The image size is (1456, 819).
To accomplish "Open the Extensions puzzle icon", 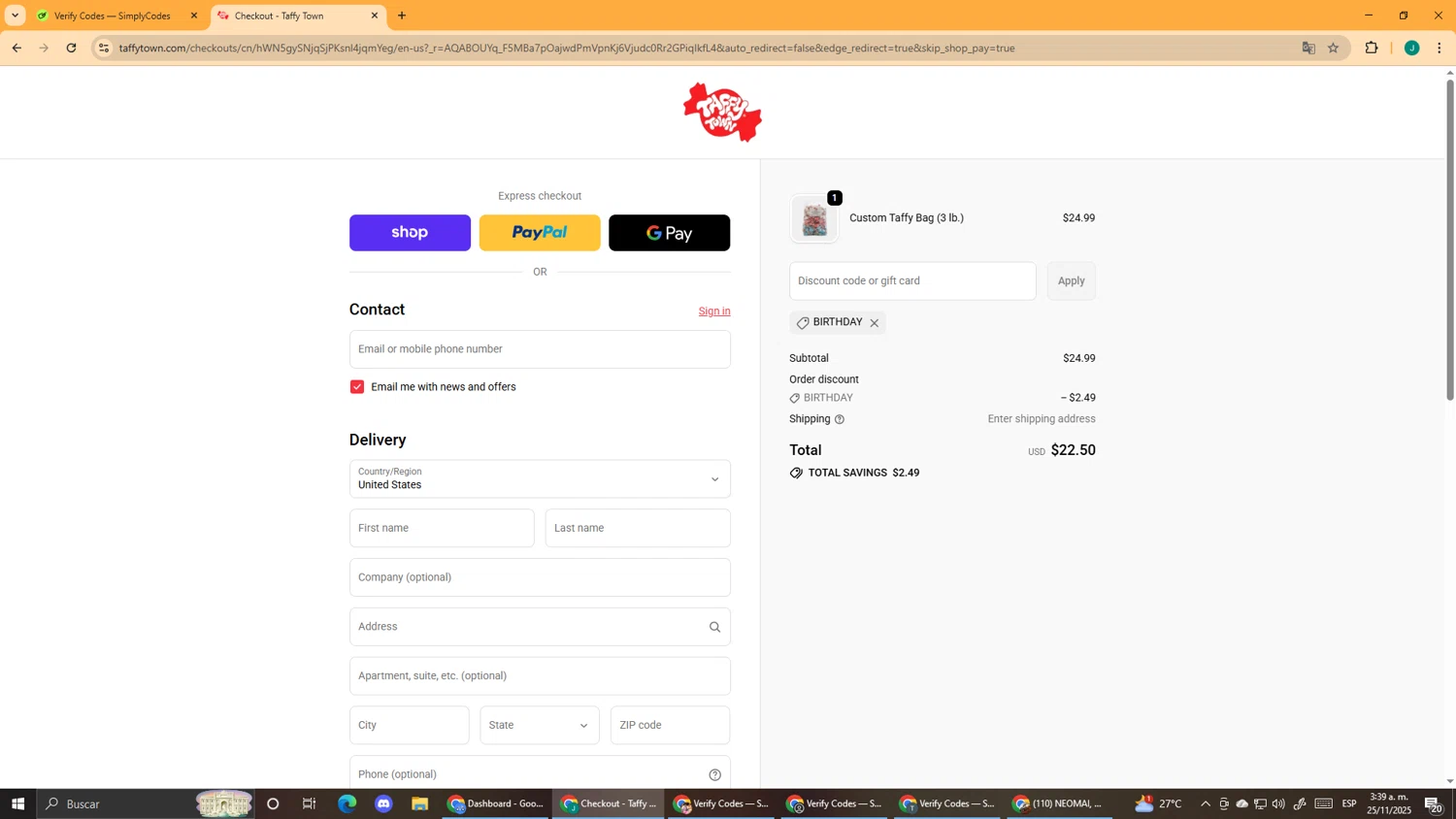I will coord(1372,48).
